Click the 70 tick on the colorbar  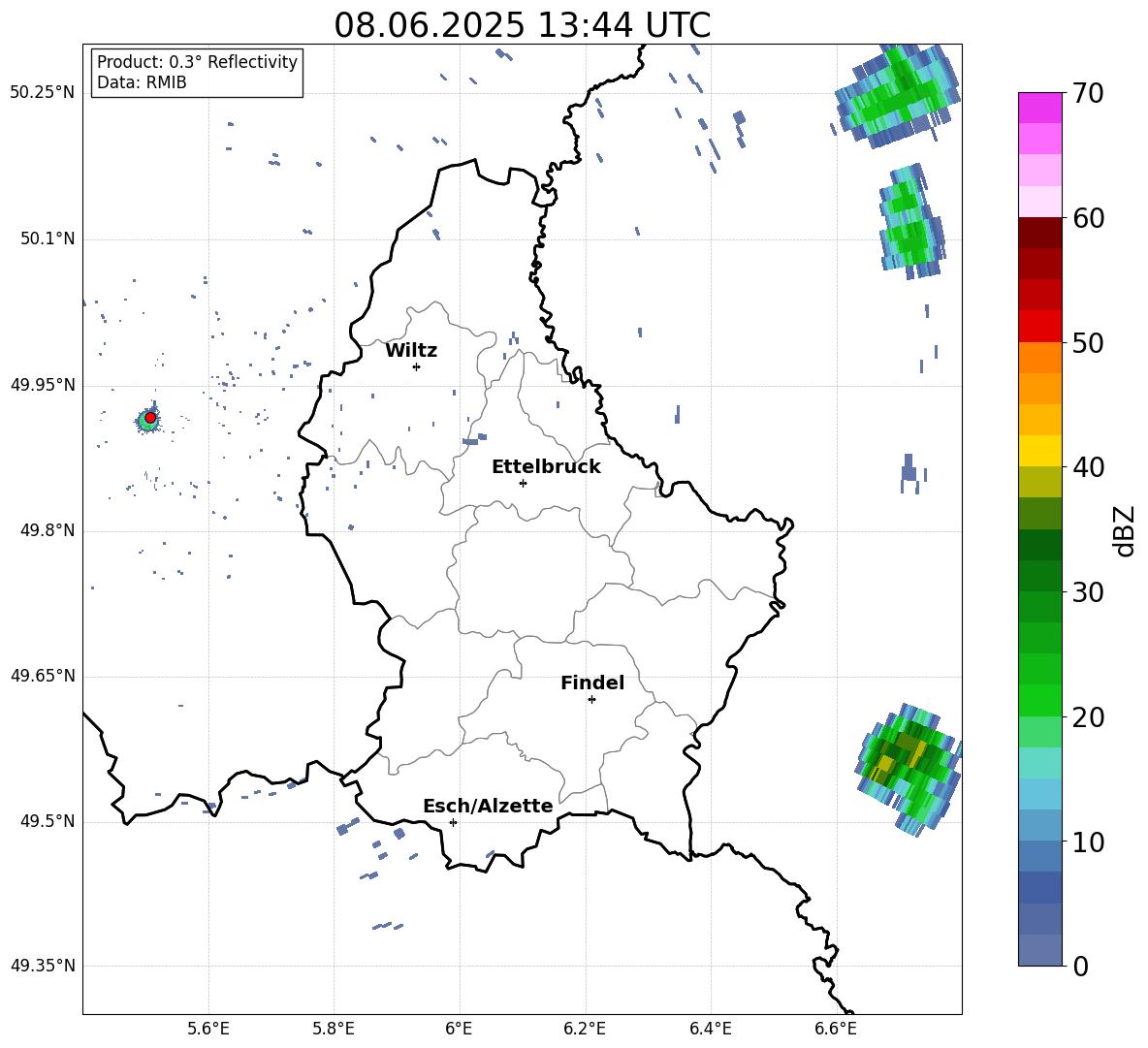[1088, 93]
